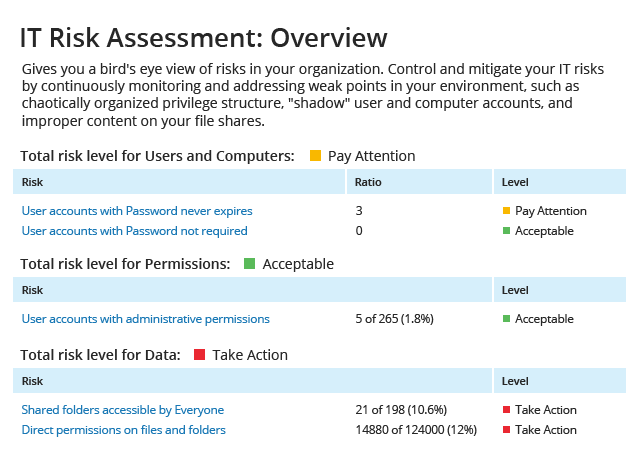Select the '14880 of 124000 (12%)' value
This screenshot has width=640, height=450.
(416, 430)
